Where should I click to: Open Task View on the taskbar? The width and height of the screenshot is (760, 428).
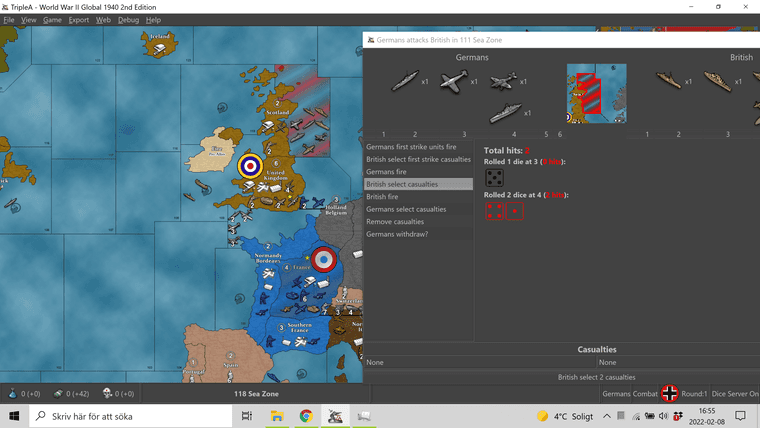click(x=247, y=416)
